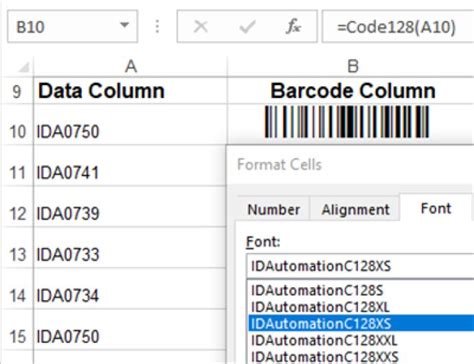Switch to the Alignment tab
The image size is (474, 364).
point(355,210)
